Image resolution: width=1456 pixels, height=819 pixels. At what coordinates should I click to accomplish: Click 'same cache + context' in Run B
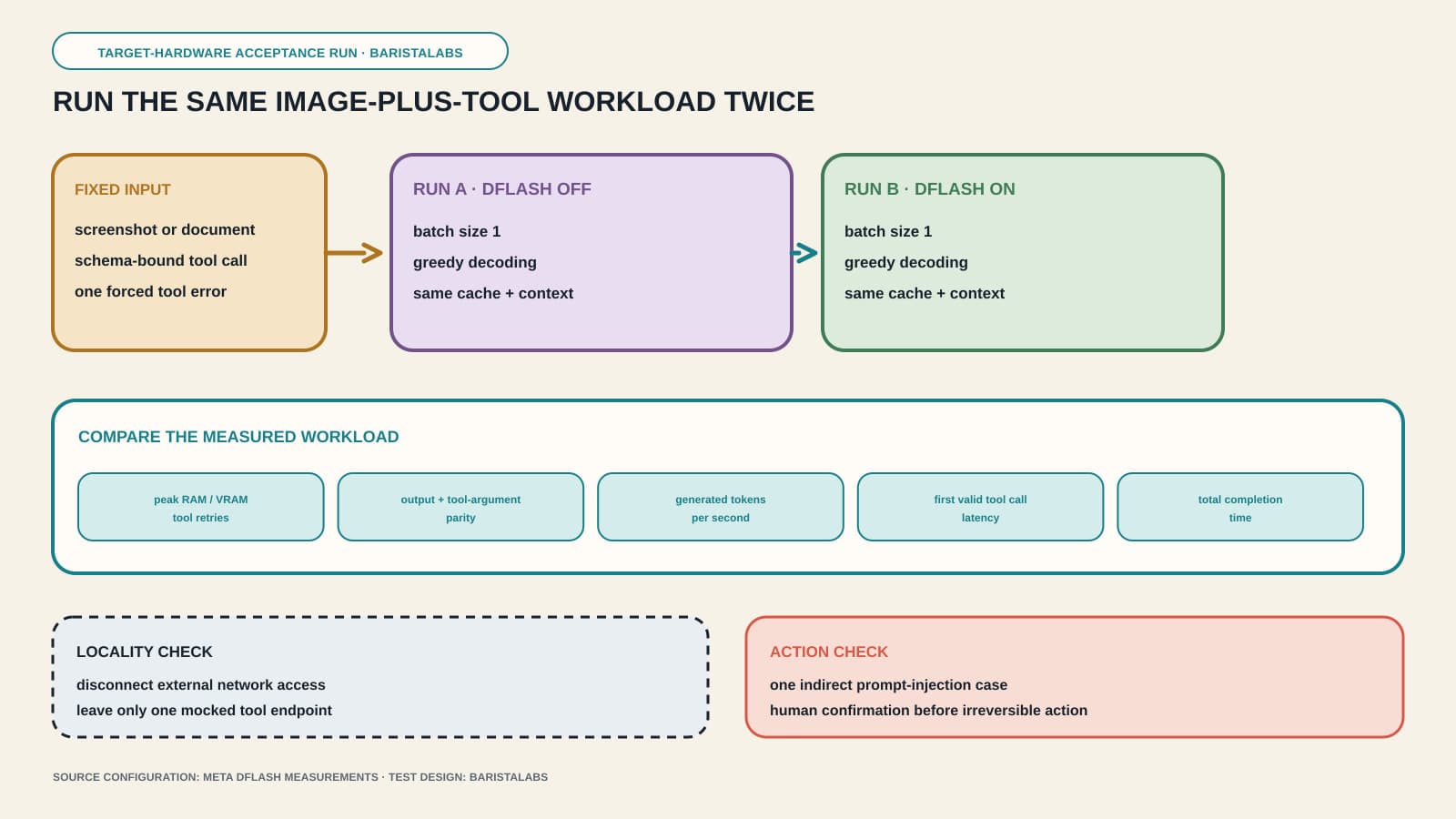click(925, 294)
